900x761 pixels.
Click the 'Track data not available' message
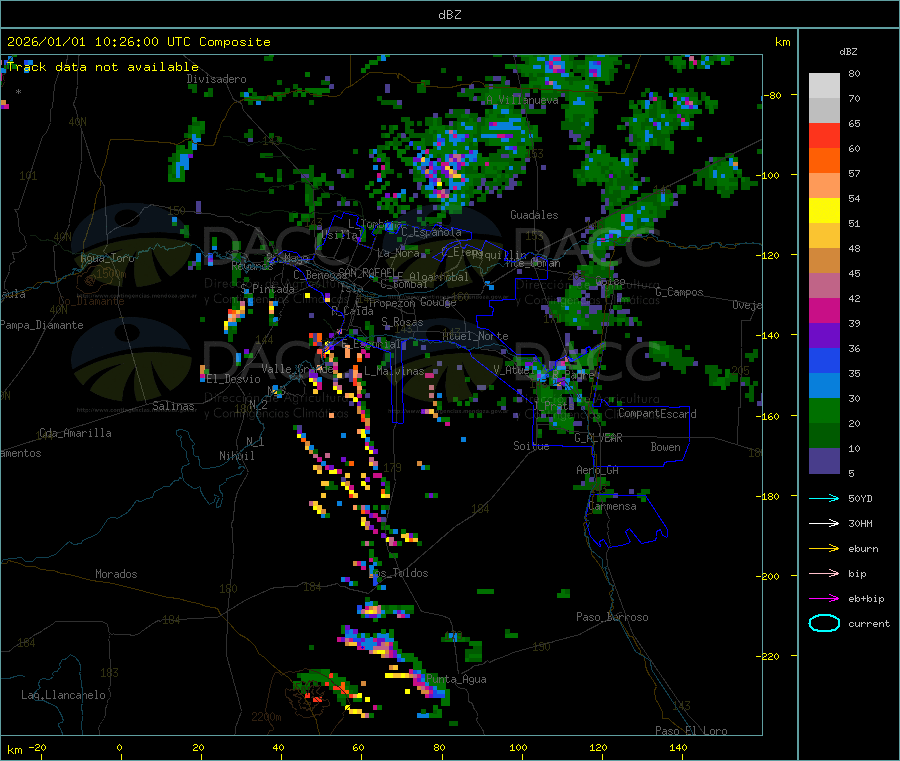click(103, 67)
